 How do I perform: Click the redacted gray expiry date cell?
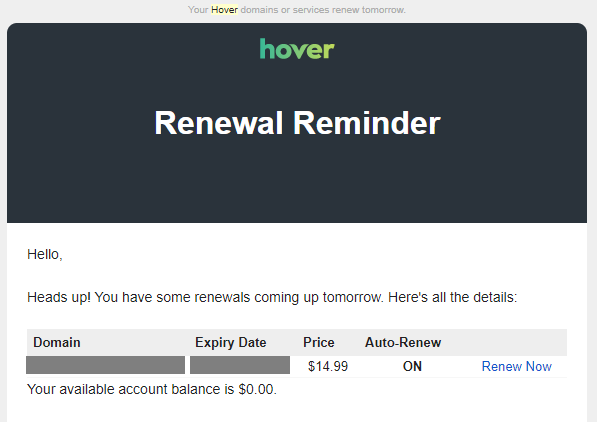[x=240, y=365]
